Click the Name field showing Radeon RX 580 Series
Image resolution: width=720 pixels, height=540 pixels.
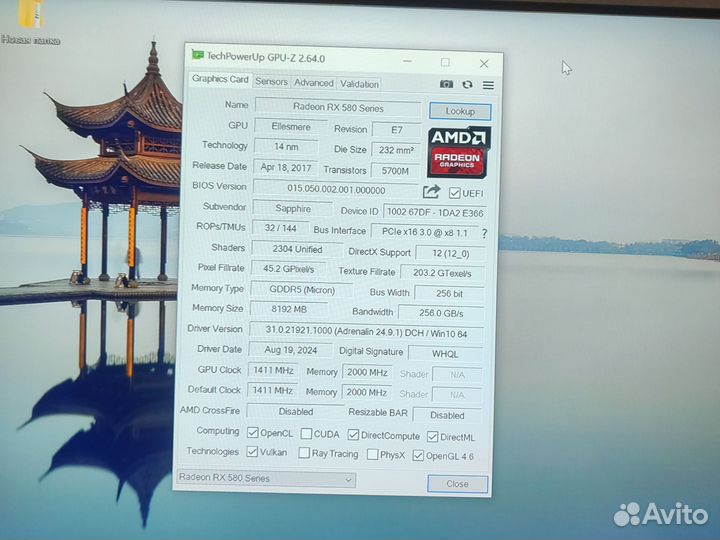[x=338, y=108]
